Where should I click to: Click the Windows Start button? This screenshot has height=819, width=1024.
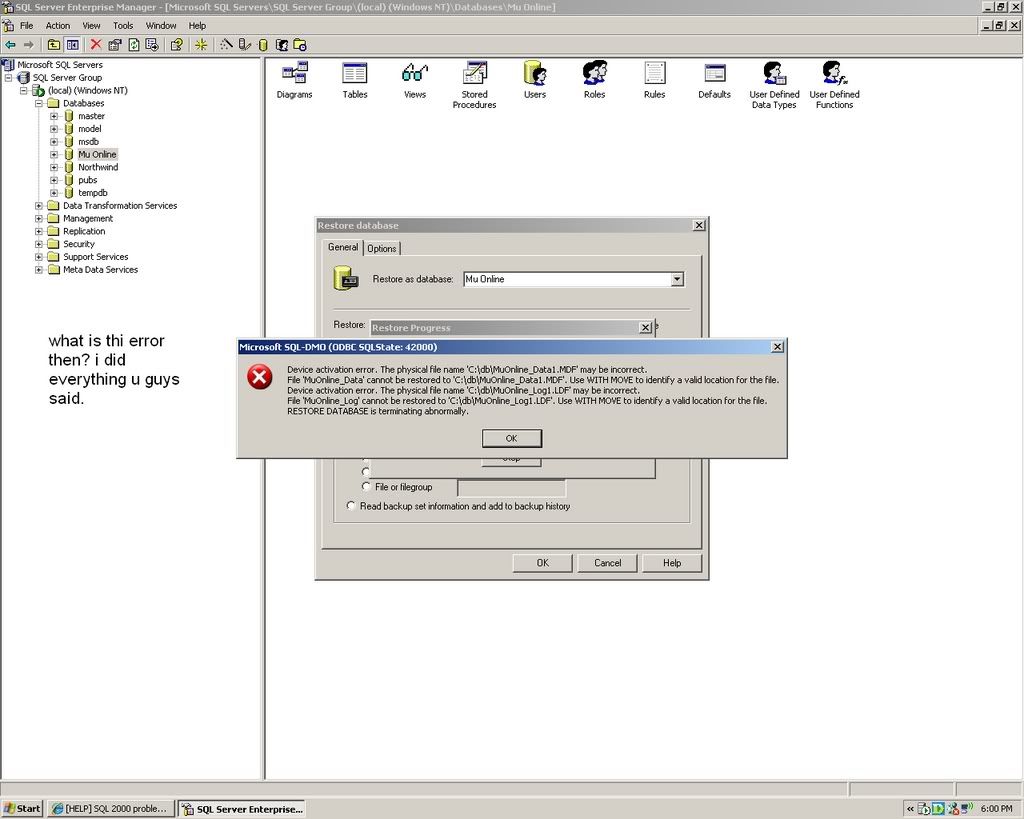22,808
